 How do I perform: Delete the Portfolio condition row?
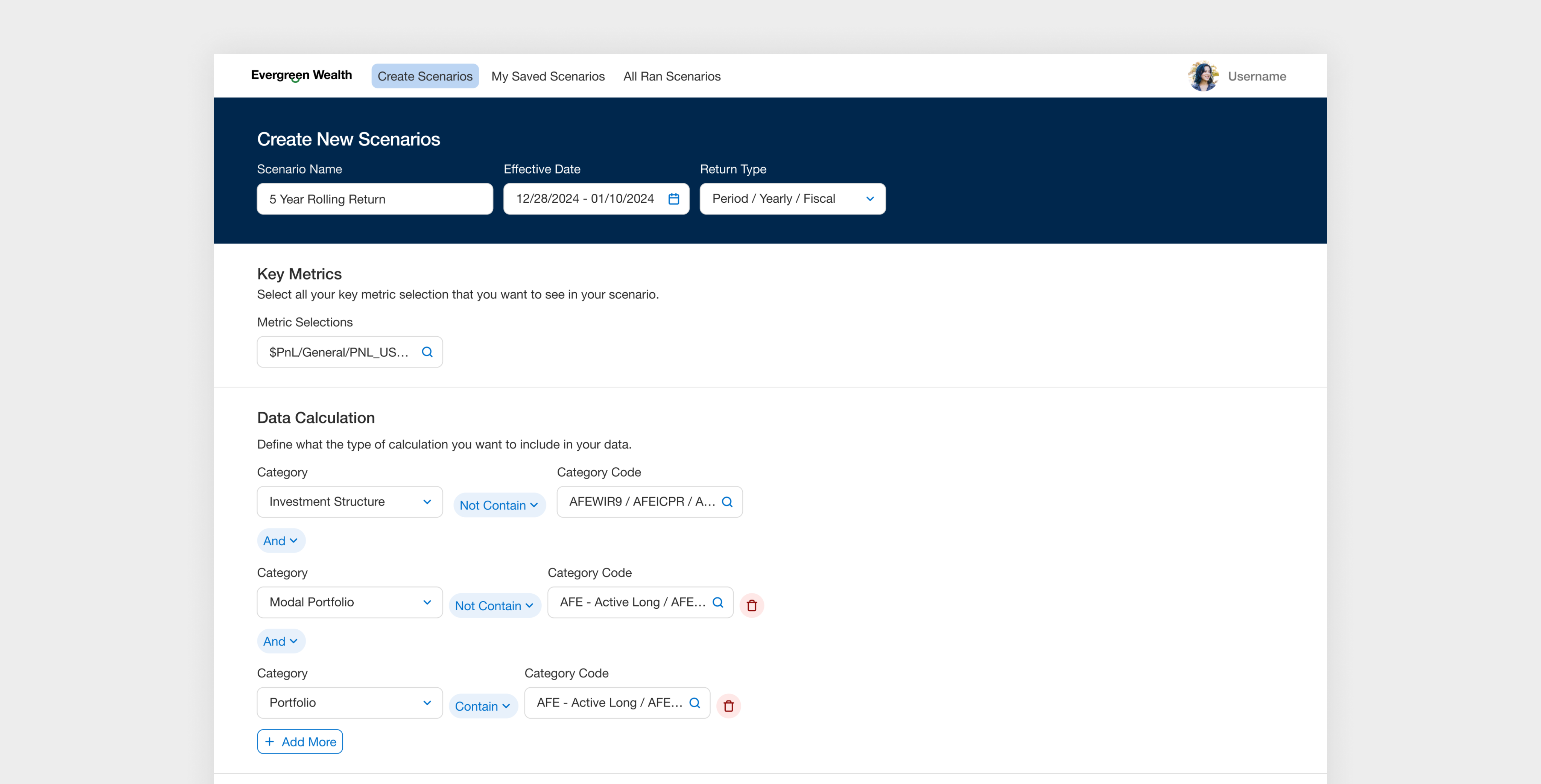(x=728, y=706)
